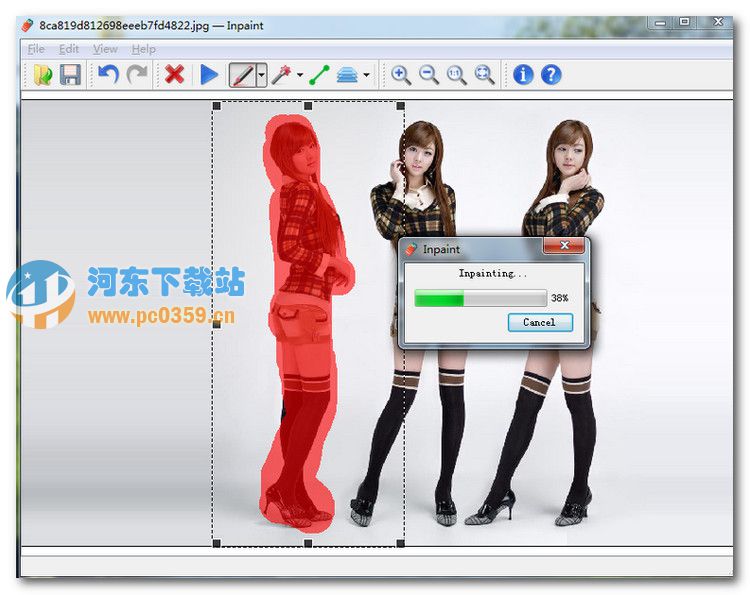The width and height of the screenshot is (750, 595).
Task: Open Magic Wand options dropdown arrow
Action: [x=300, y=75]
